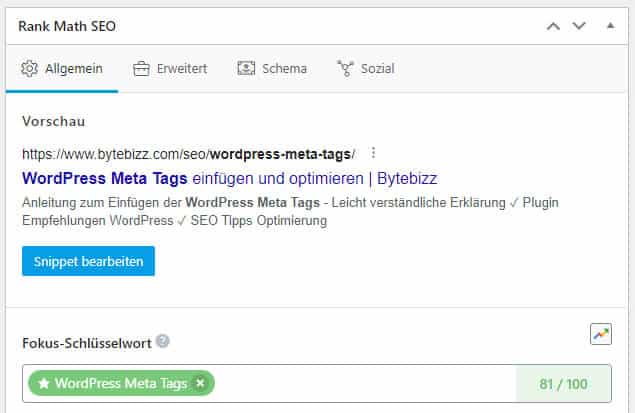Switch to the Schema tab
The height and width of the screenshot is (413, 635).
click(272, 68)
